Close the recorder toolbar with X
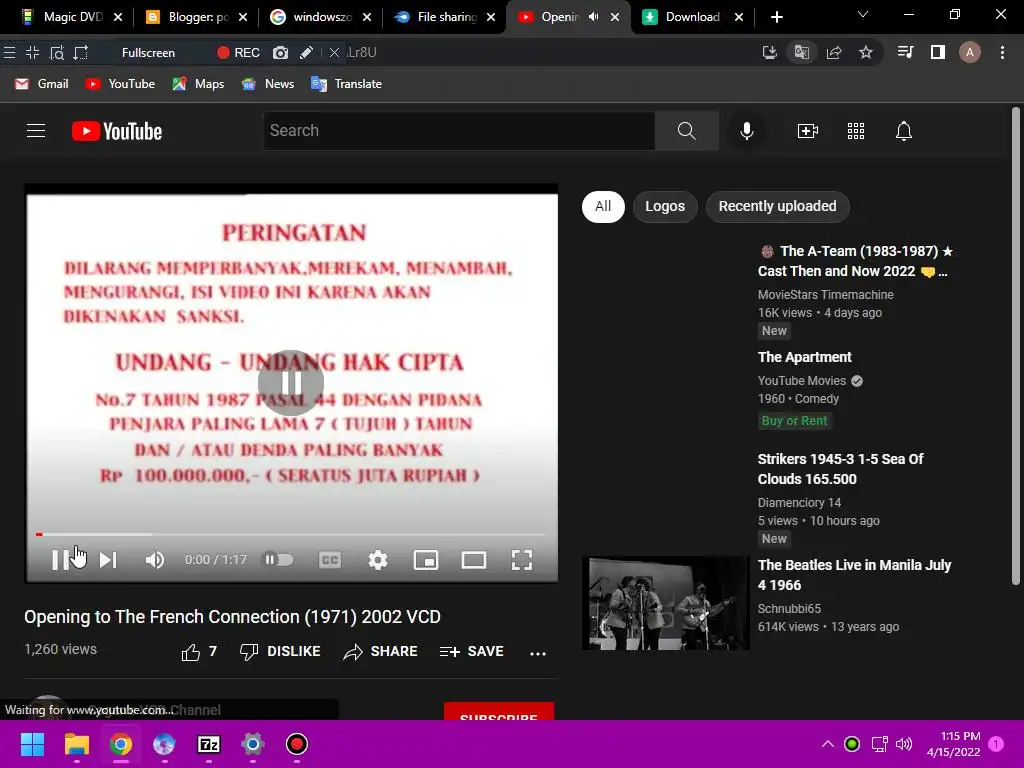Screen dimensions: 1024x768 [x=334, y=53]
